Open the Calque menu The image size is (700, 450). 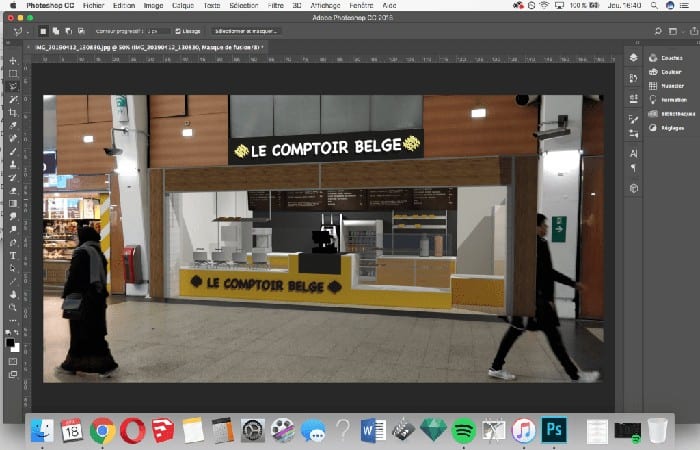(183, 5)
